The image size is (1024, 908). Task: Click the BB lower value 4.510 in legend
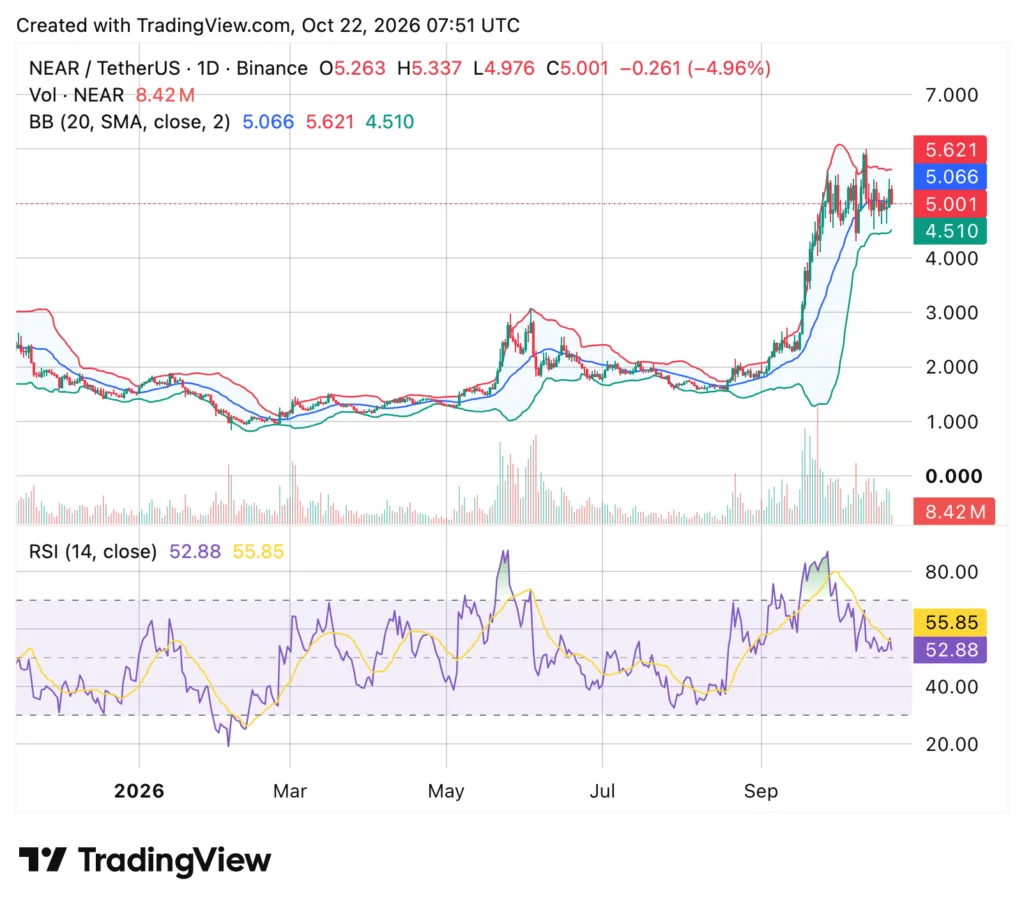click(x=389, y=122)
